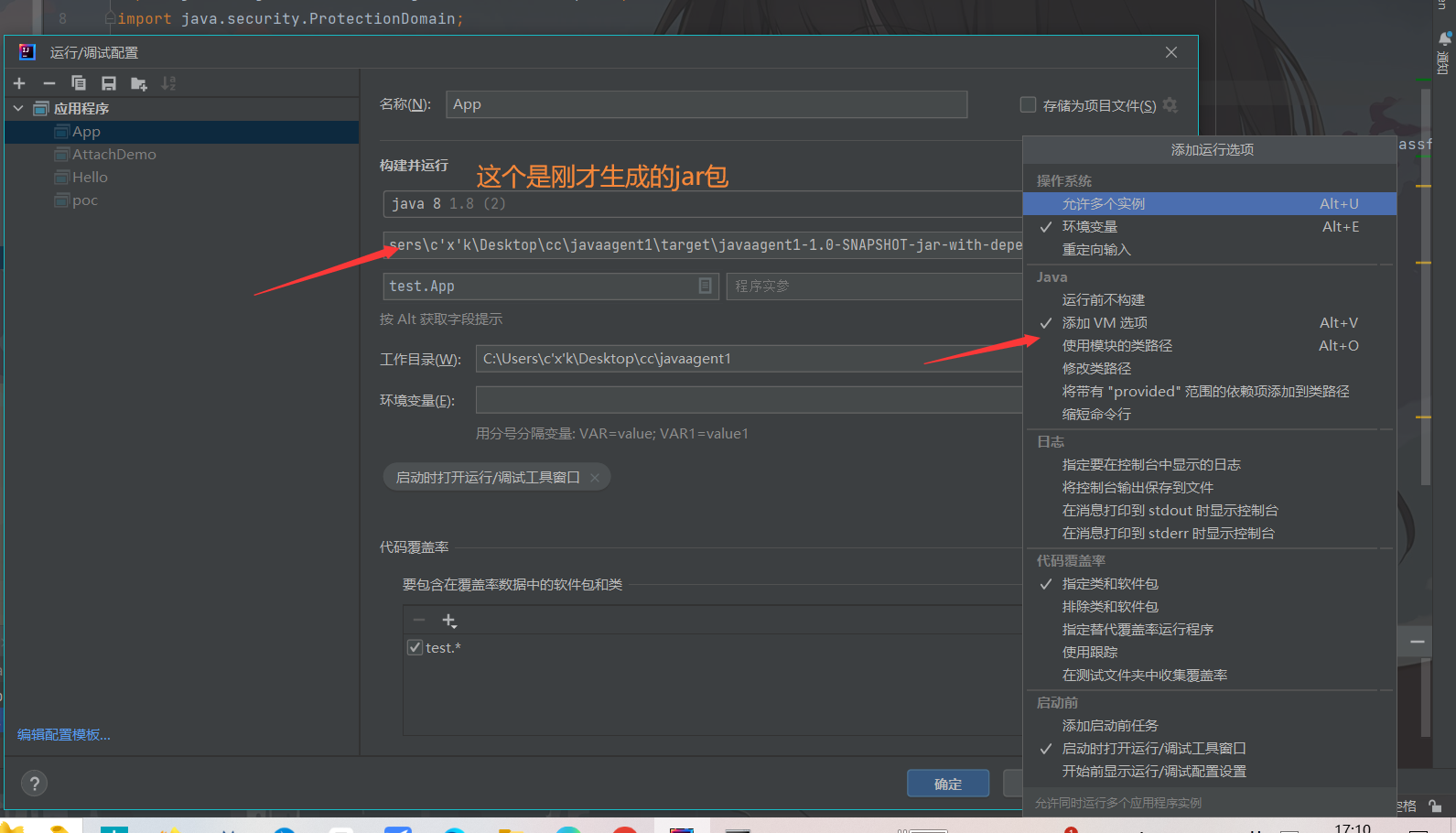Click the 工作目录 path field
Viewport: 1456px width, 833px height.
pos(749,359)
